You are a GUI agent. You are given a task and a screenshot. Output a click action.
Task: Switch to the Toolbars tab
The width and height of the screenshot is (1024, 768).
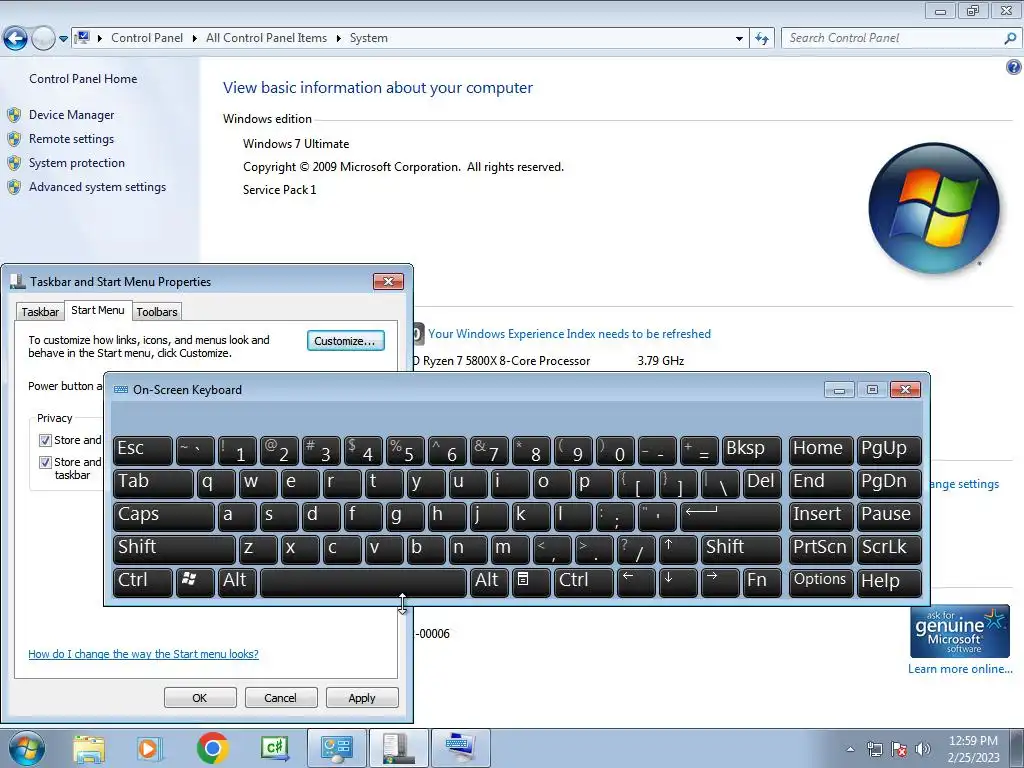point(157,312)
